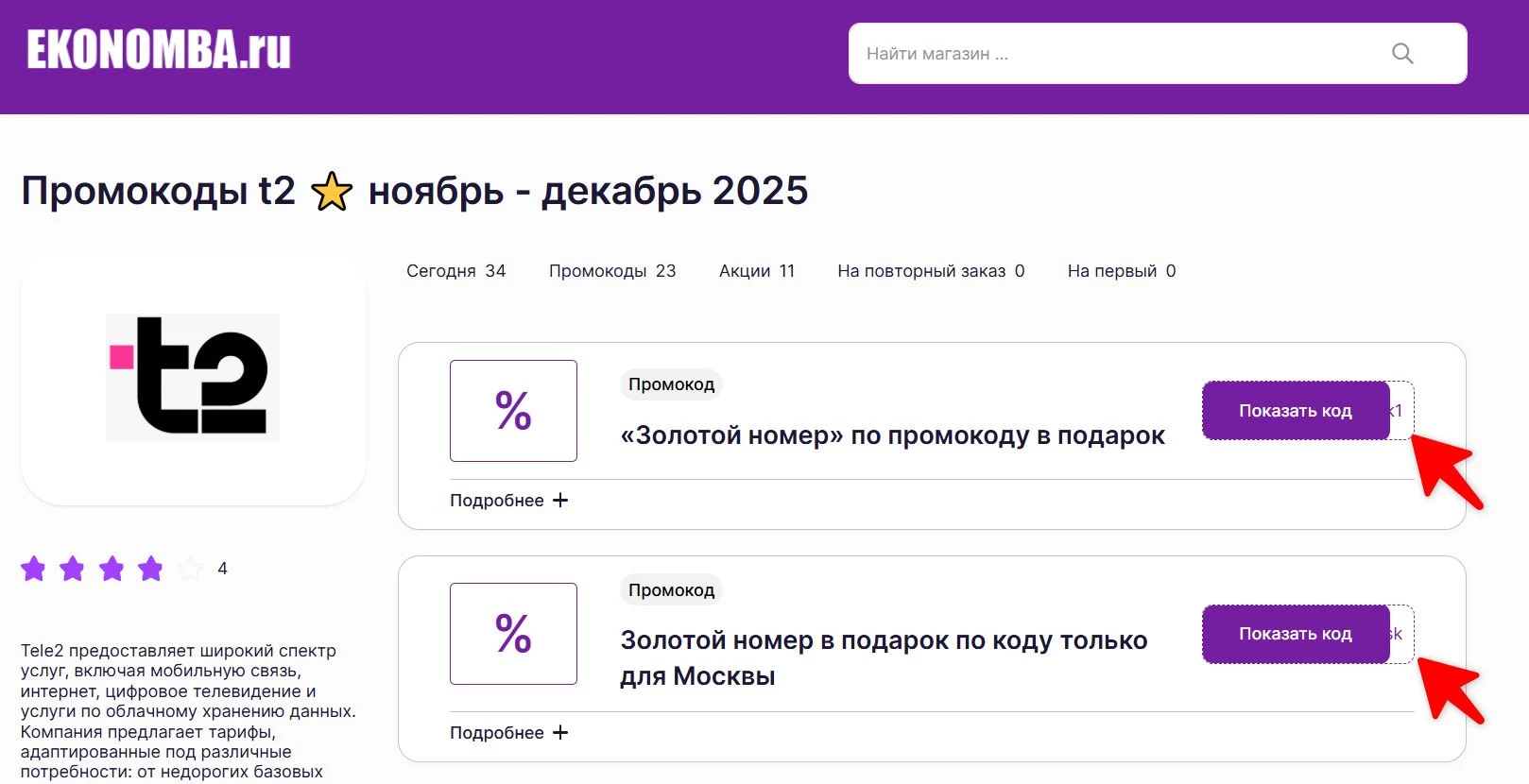Screen dimensions: 1529x784
Task: Click percent icon of «Золотой номер» по промокоду offer
Action: click(513, 411)
